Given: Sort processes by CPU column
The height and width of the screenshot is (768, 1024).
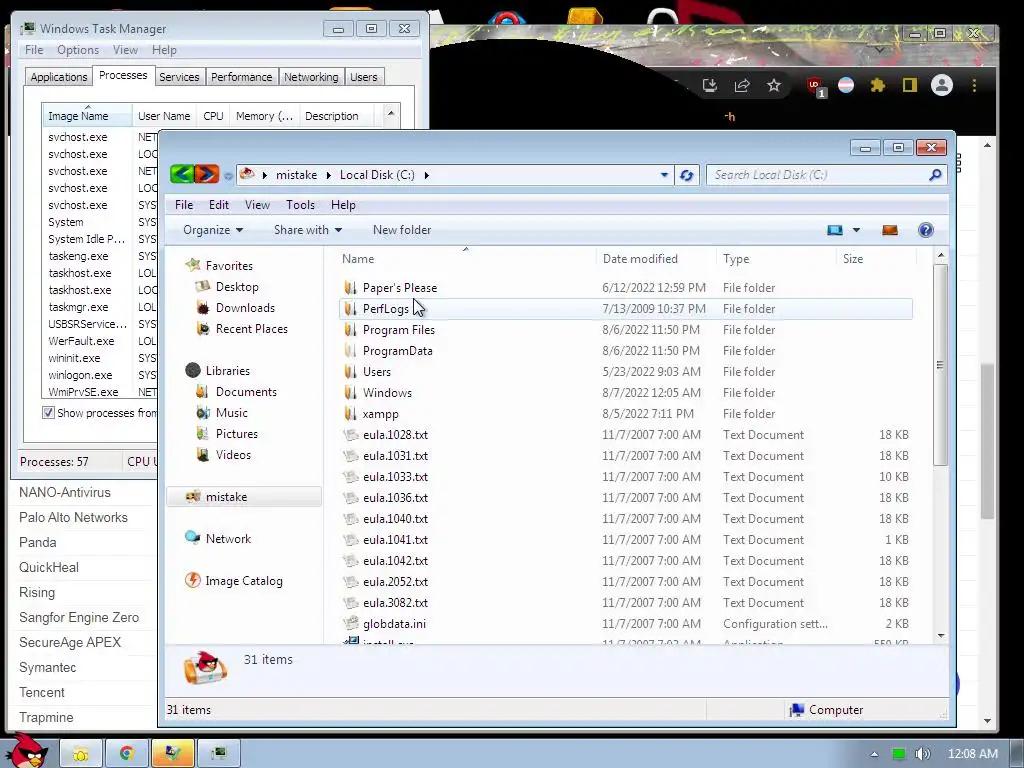Looking at the screenshot, I should pos(213,116).
